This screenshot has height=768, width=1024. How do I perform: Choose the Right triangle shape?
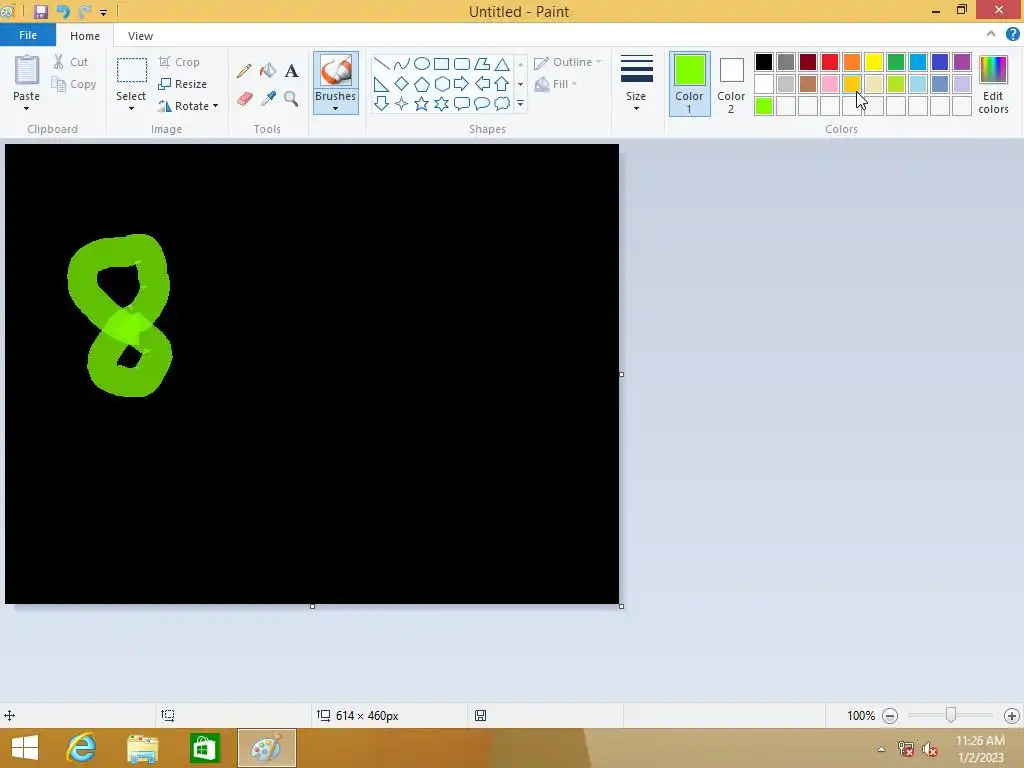(x=381, y=84)
